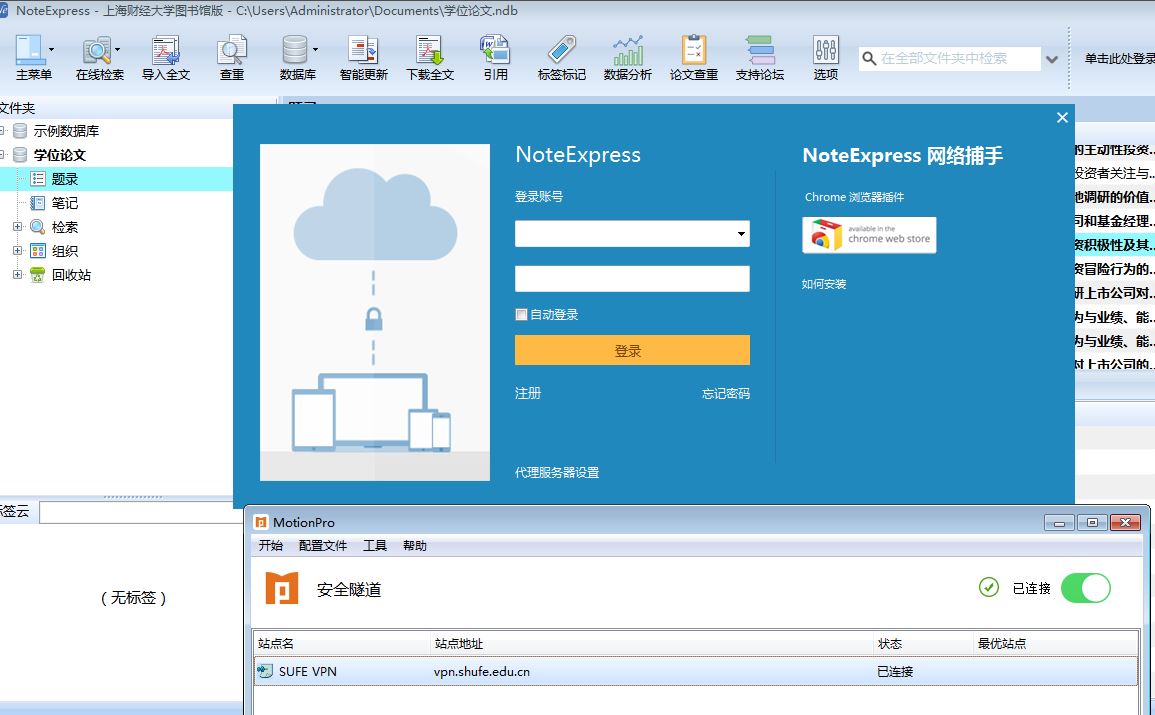Open the MotionPro 配置文件 menu
This screenshot has height=715, width=1155.
pyautogui.click(x=323, y=546)
